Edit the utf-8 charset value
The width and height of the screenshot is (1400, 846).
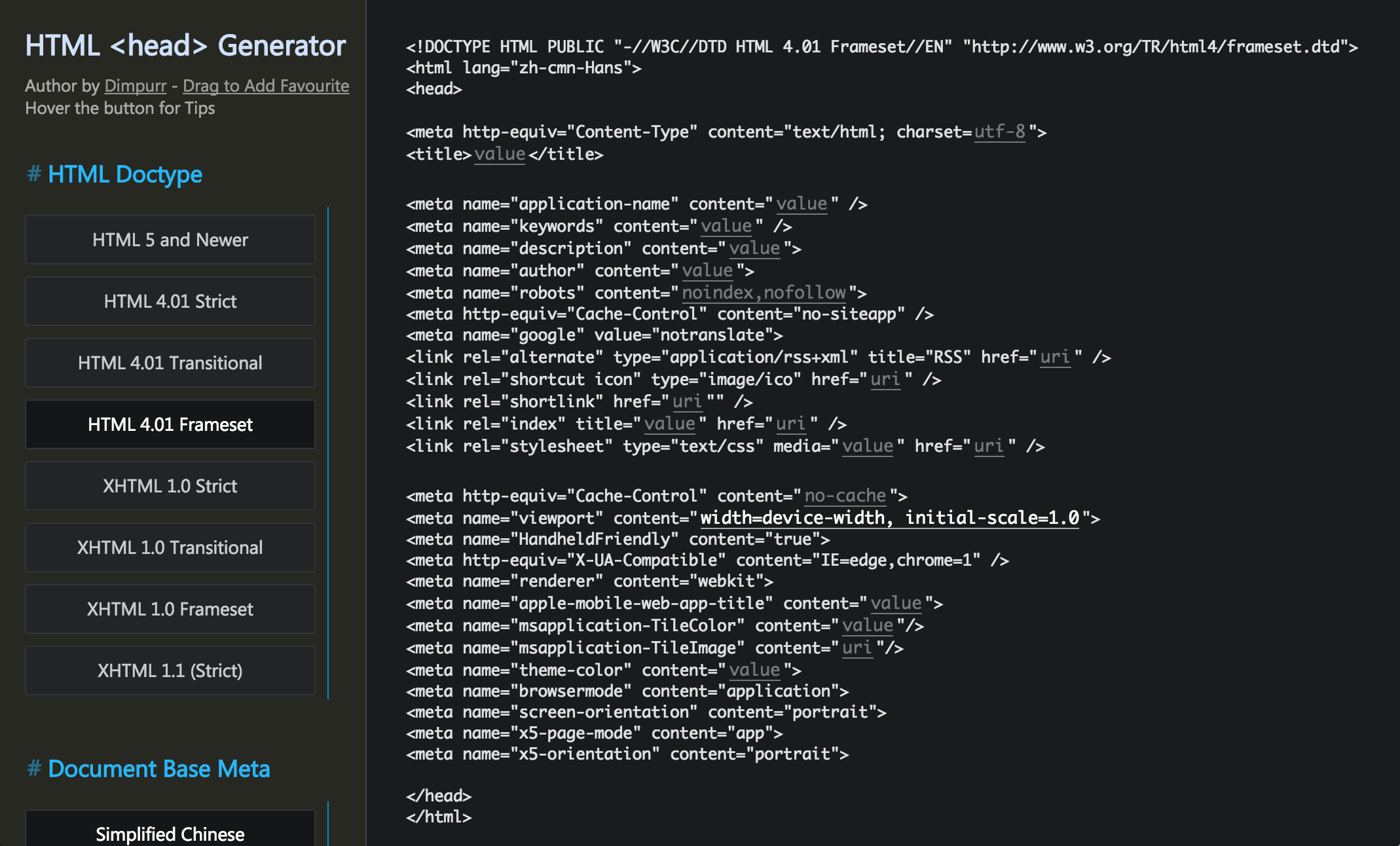point(999,132)
